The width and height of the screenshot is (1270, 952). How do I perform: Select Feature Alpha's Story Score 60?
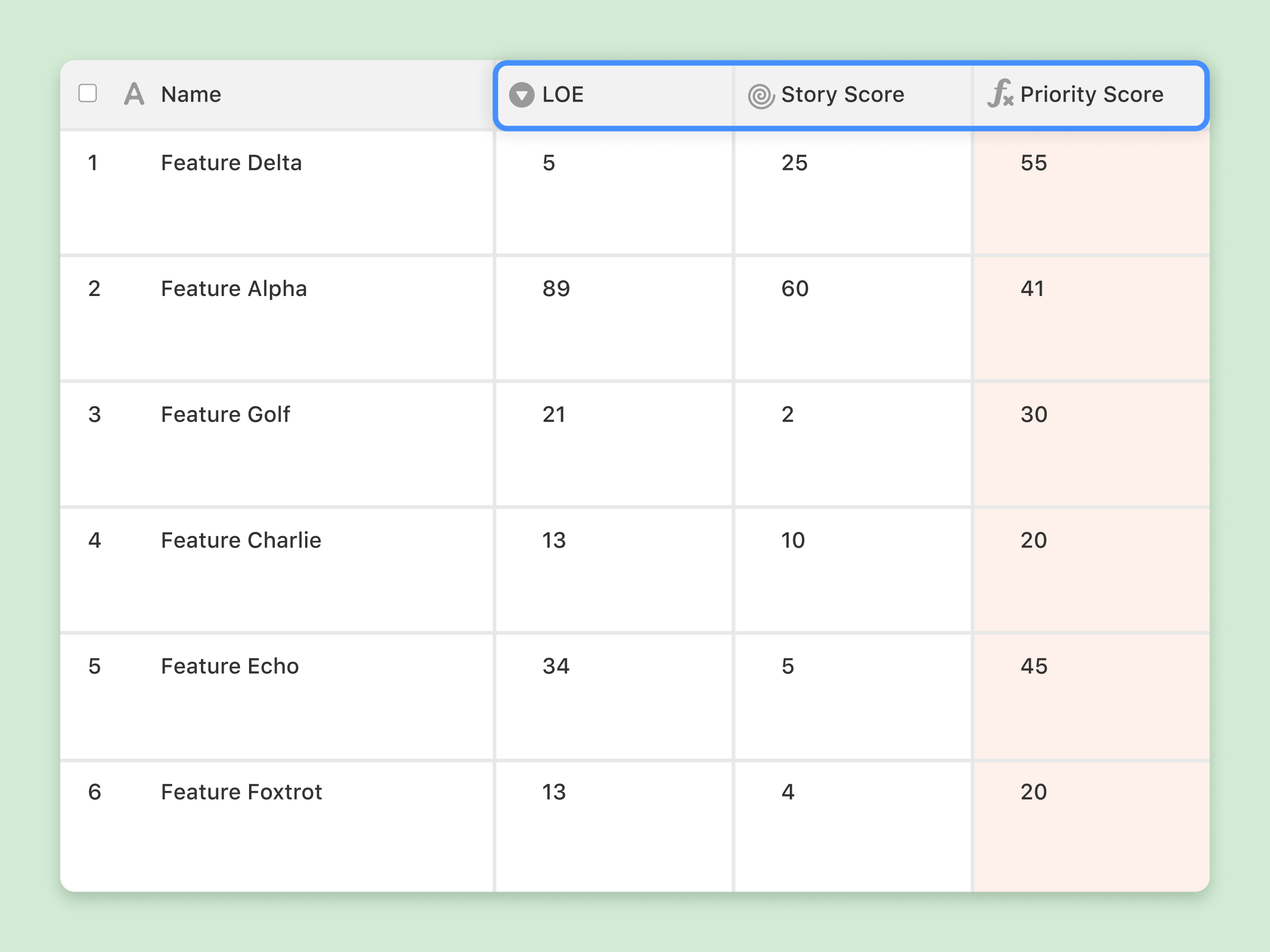coord(795,289)
